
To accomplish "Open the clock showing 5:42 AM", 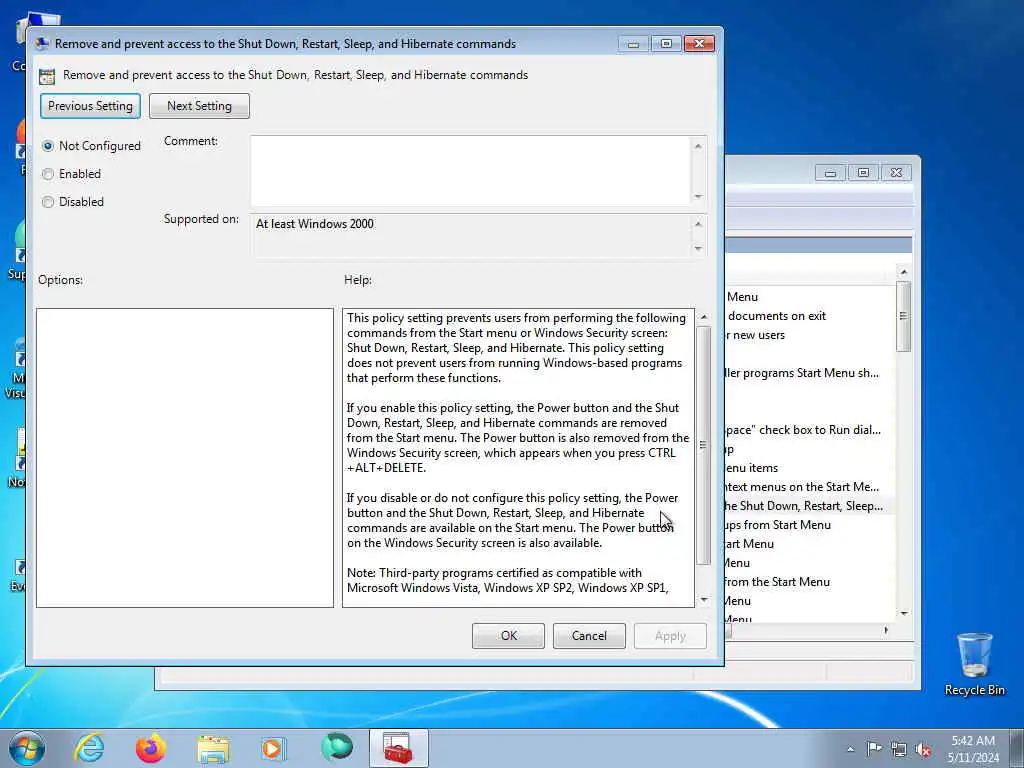I will [x=973, y=748].
